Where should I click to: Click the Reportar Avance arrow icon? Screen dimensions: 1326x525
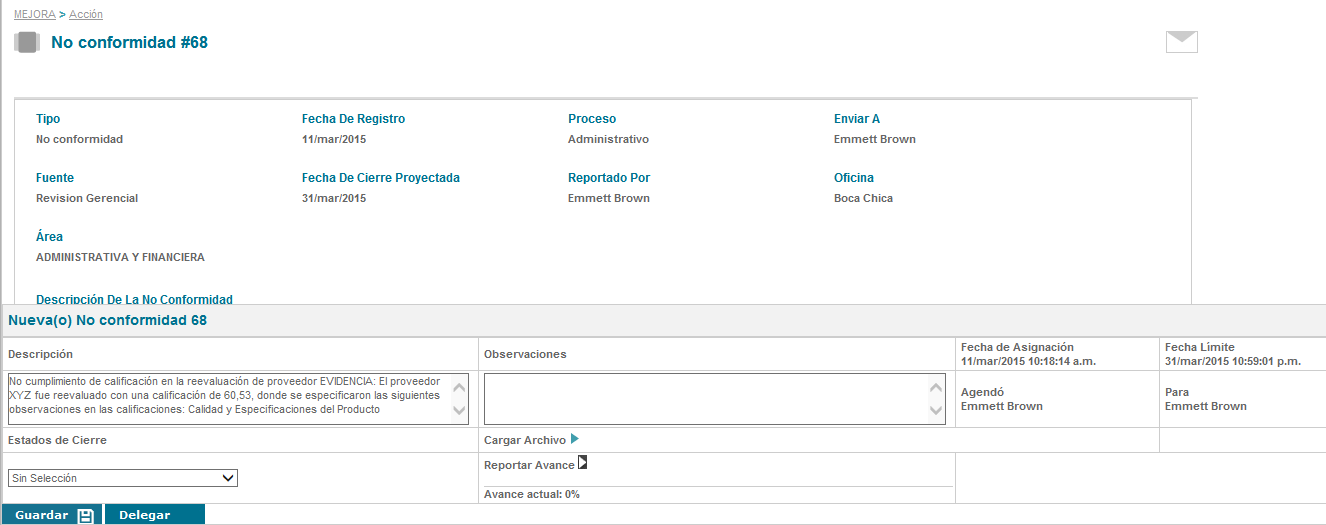pos(583,463)
